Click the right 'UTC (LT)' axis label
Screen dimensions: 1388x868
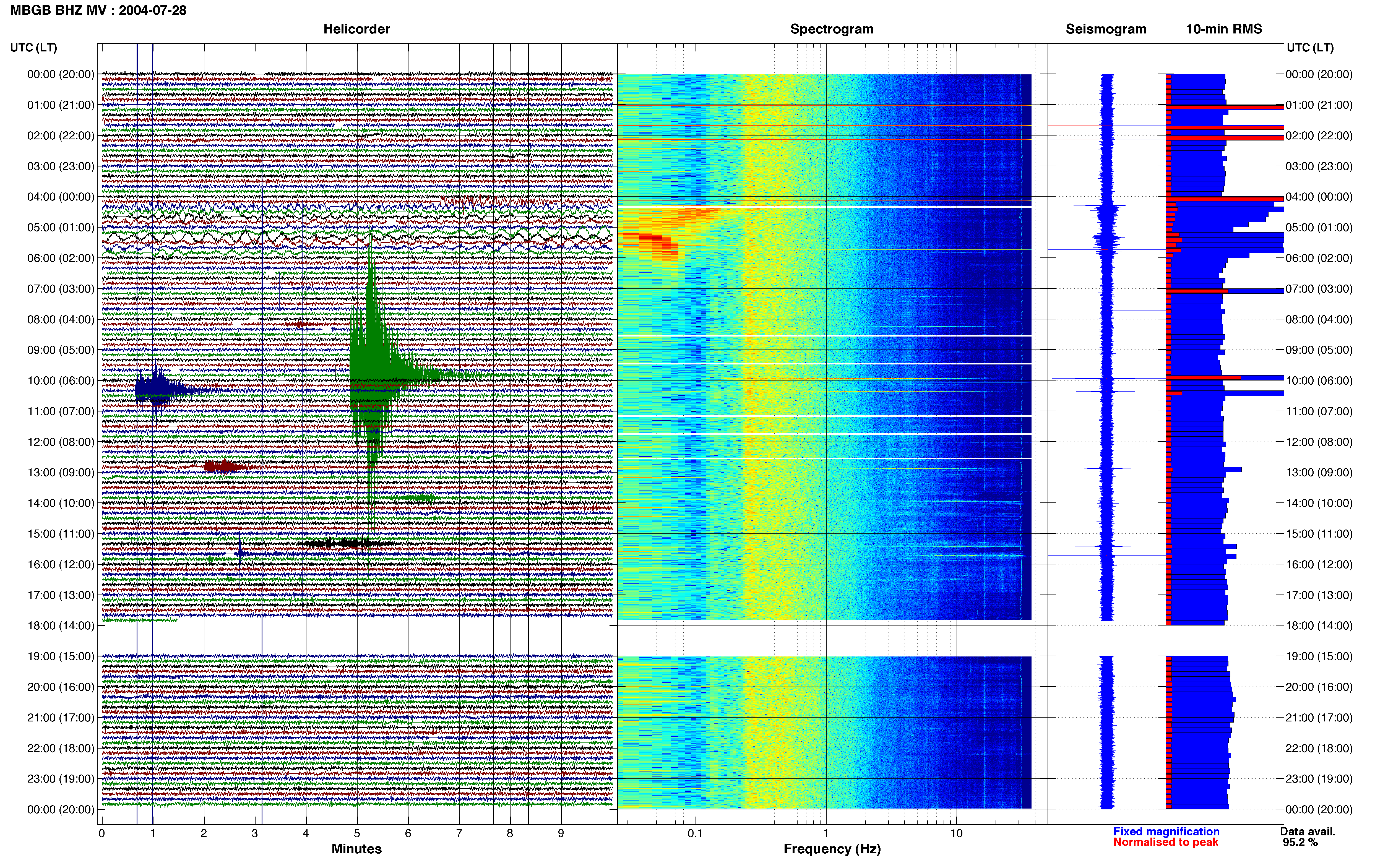point(1310,48)
